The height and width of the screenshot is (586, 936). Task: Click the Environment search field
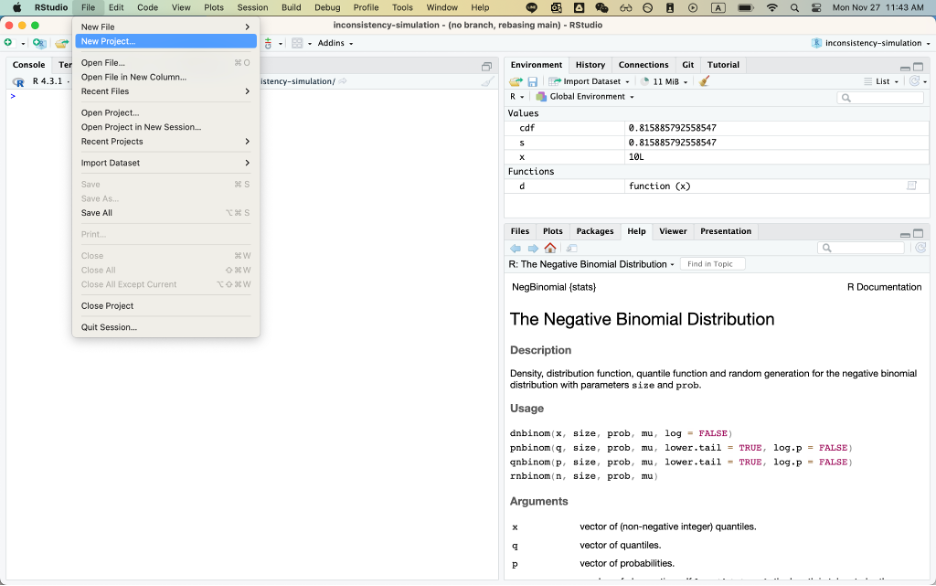click(880, 97)
